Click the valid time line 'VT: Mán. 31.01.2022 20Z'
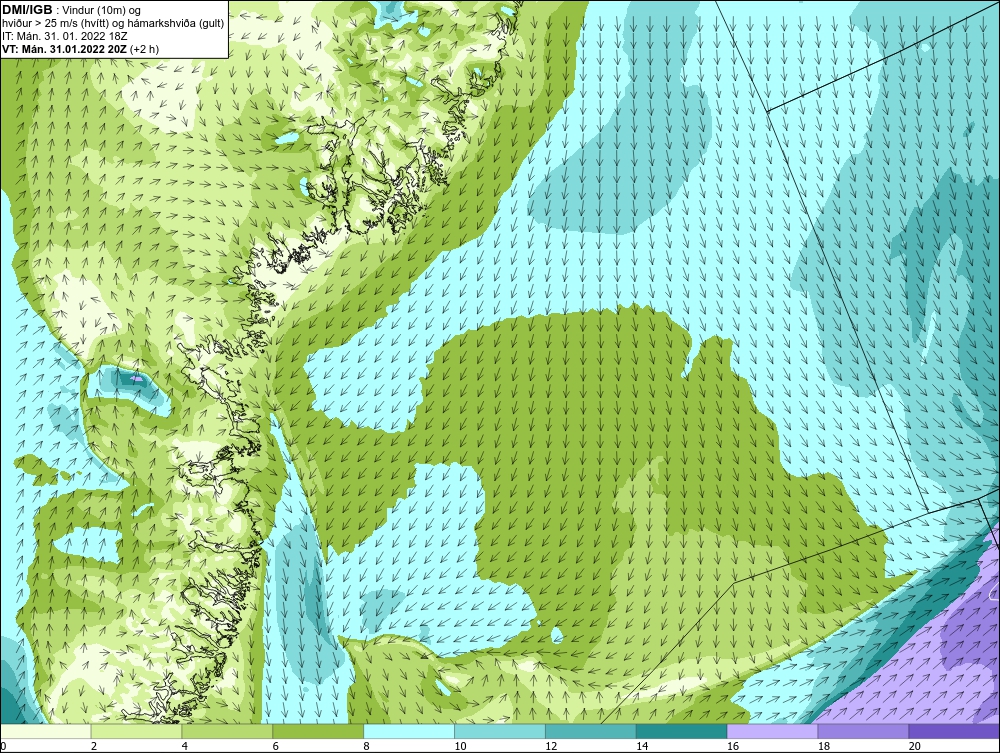This screenshot has width=1000, height=753. click(x=66, y=49)
